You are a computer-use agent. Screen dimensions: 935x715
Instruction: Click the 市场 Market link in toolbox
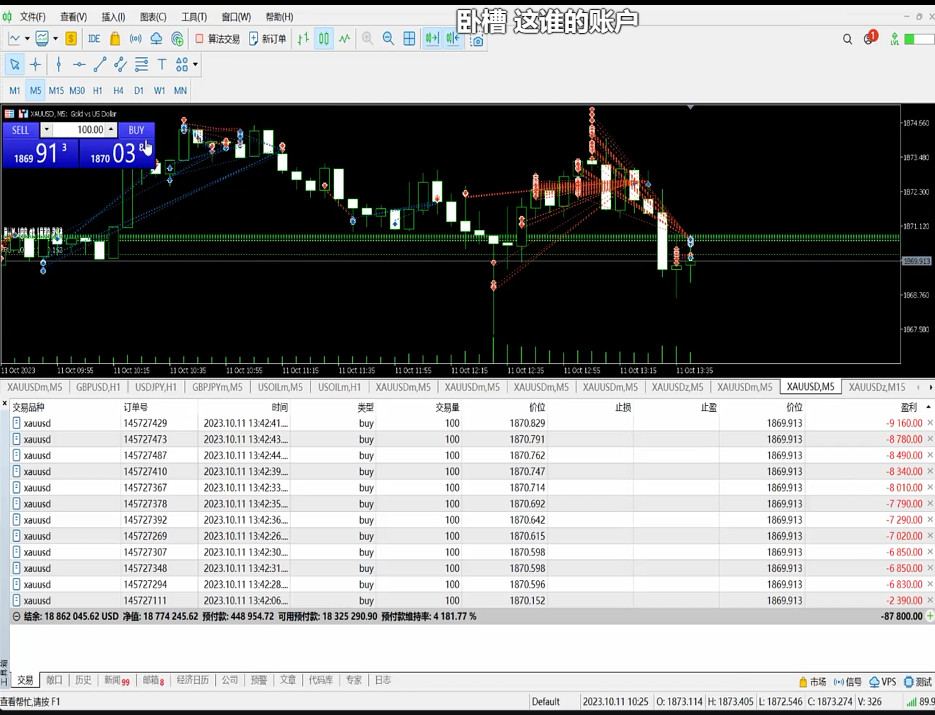[813, 682]
